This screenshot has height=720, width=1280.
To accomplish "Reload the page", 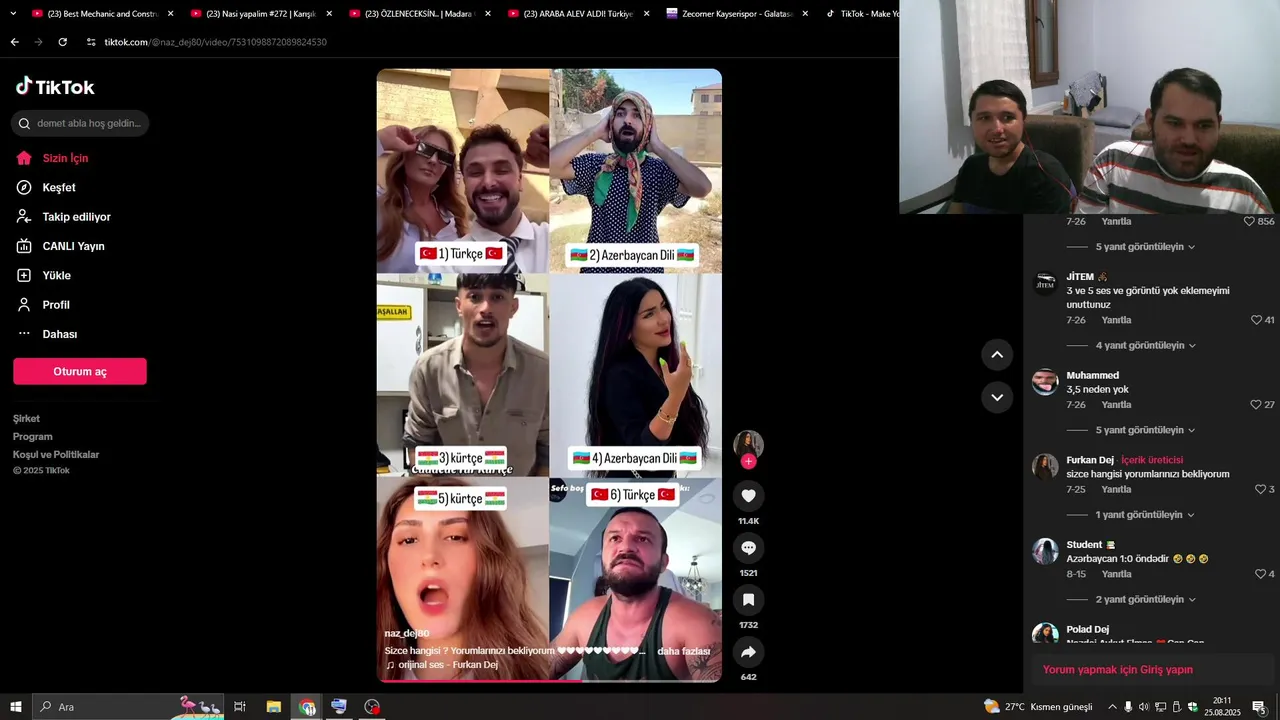I will click(62, 42).
